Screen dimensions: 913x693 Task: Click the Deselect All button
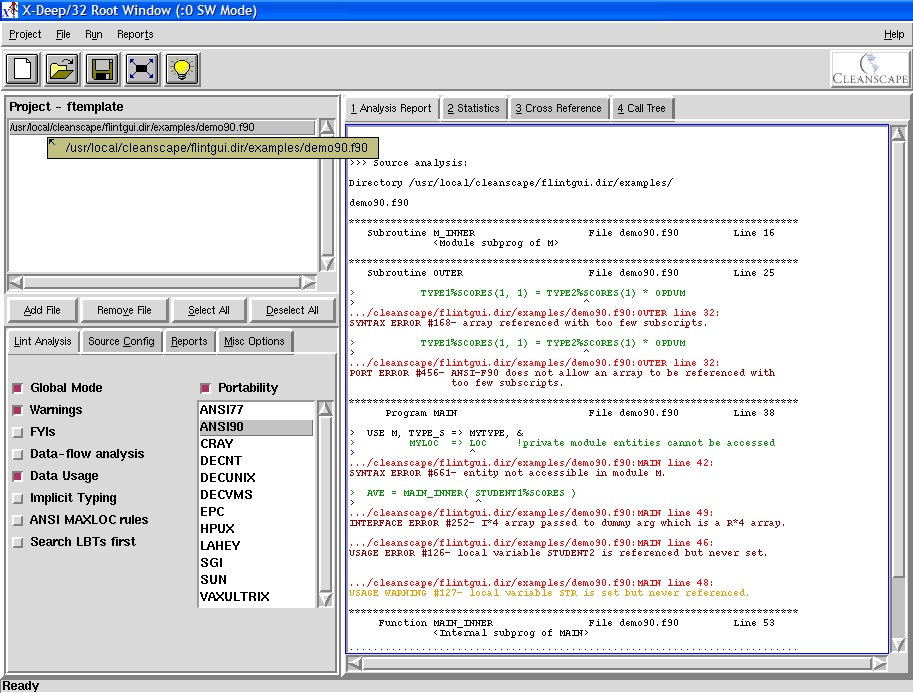coord(292,310)
